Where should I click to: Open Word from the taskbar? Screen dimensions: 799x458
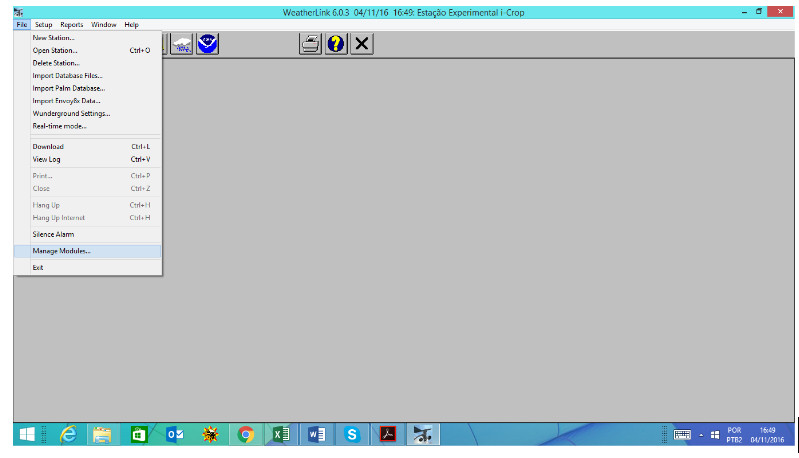pos(316,434)
